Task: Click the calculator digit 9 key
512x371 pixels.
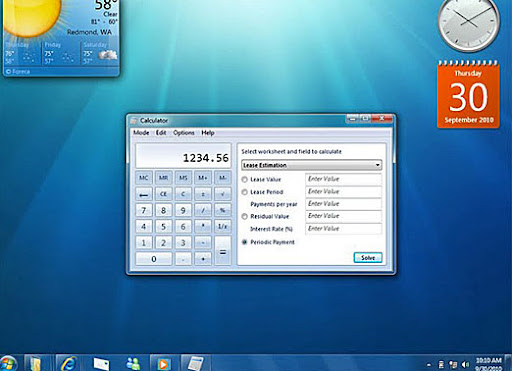Action: point(183,210)
